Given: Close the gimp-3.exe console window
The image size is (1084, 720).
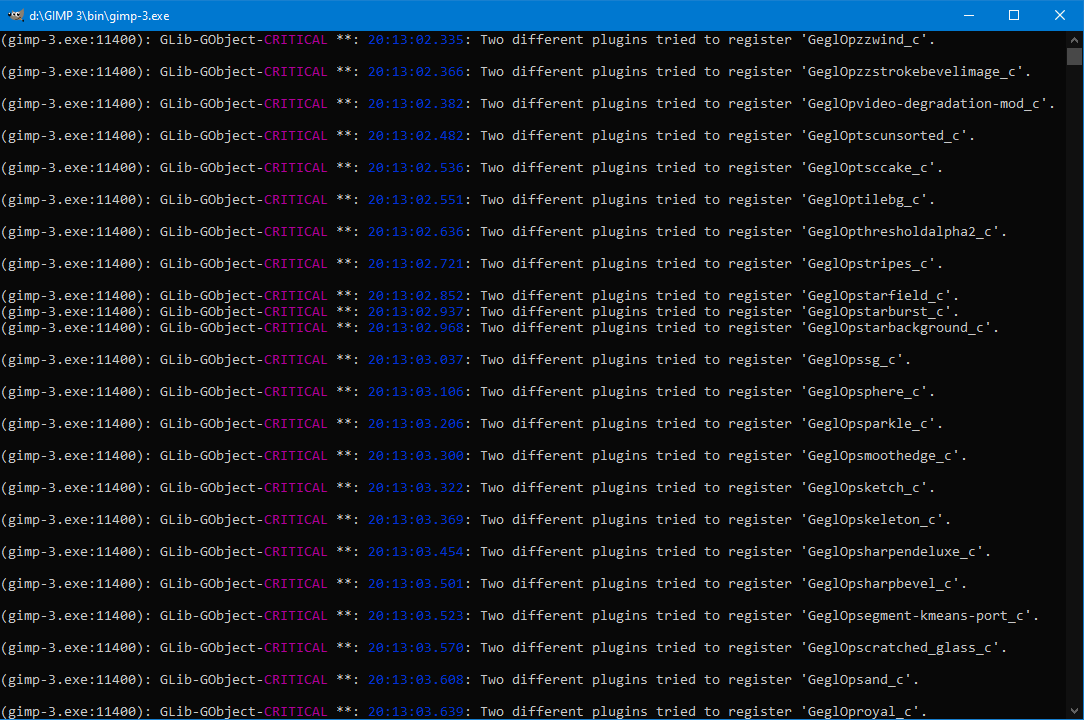Looking at the screenshot, I should (x=1059, y=15).
